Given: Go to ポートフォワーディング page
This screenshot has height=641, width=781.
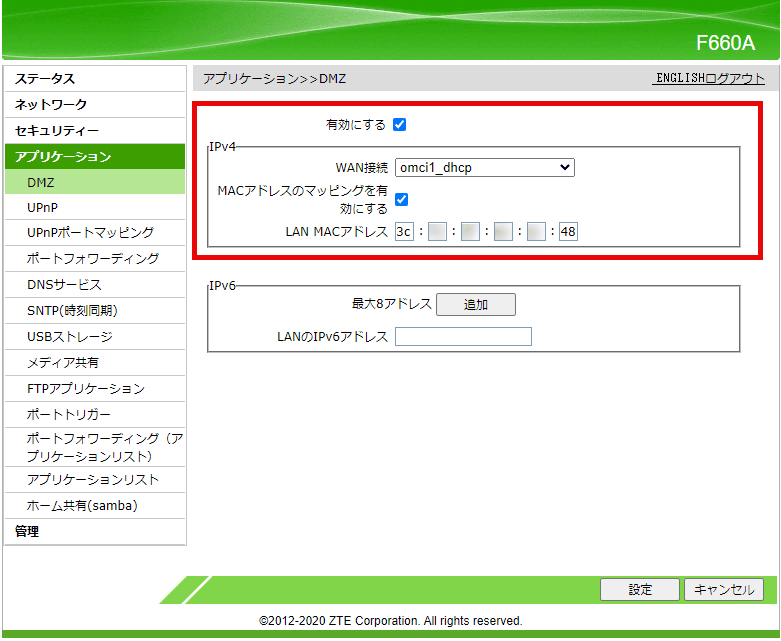Looking at the screenshot, I should pos(93,259).
